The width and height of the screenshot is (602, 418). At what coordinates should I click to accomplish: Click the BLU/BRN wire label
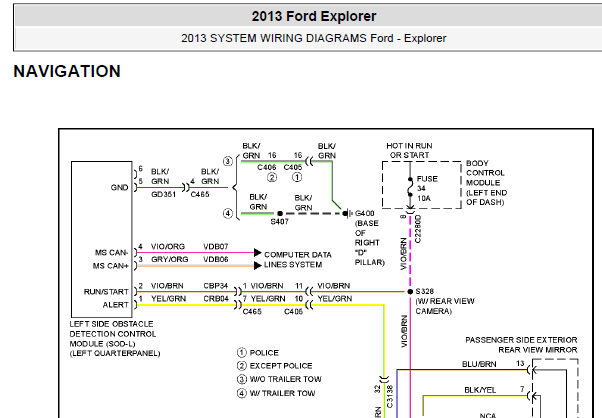(x=479, y=364)
